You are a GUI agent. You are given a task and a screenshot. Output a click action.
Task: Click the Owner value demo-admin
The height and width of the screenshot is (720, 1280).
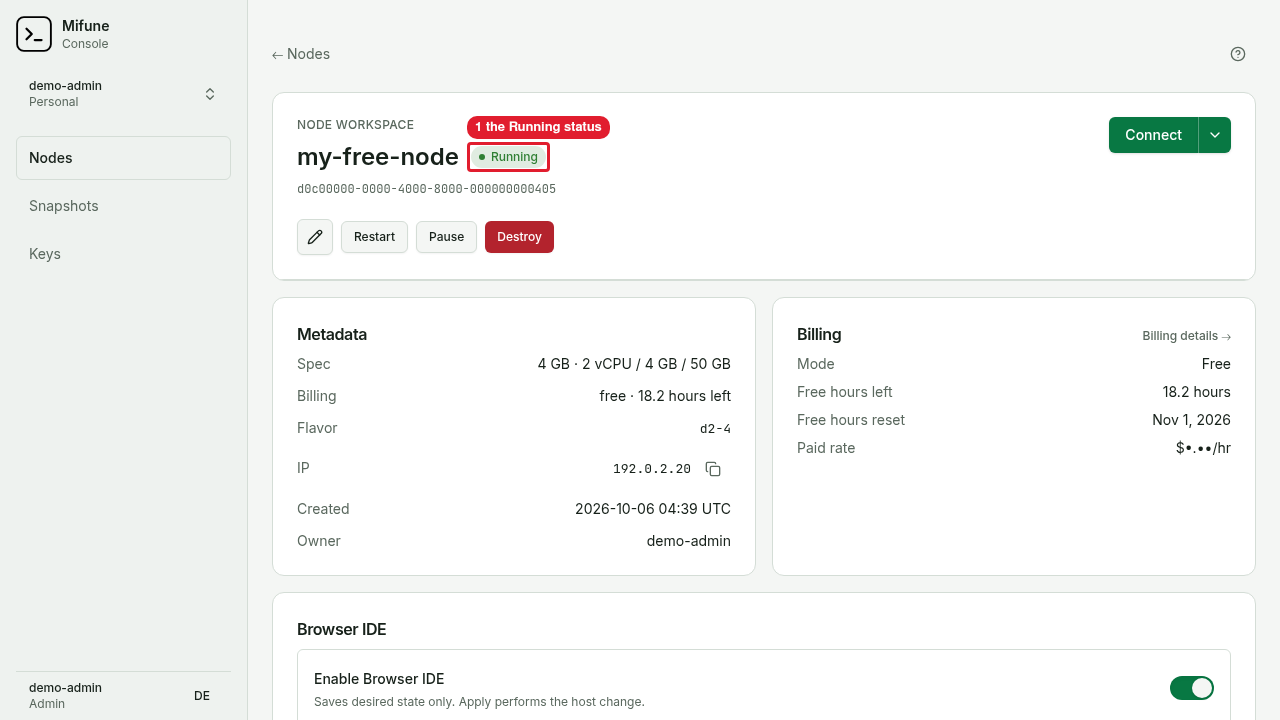pyautogui.click(x=689, y=541)
